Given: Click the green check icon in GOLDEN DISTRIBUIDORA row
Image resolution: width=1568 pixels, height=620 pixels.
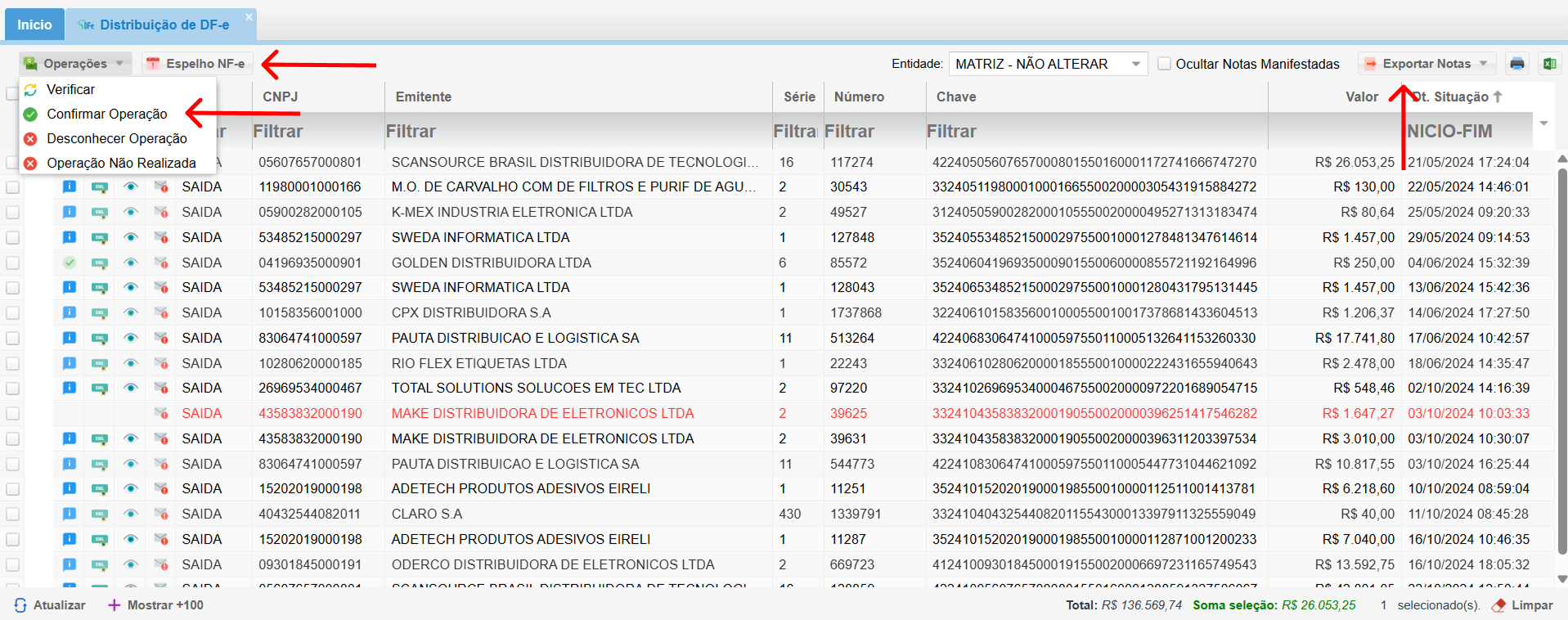Looking at the screenshot, I should (x=70, y=263).
